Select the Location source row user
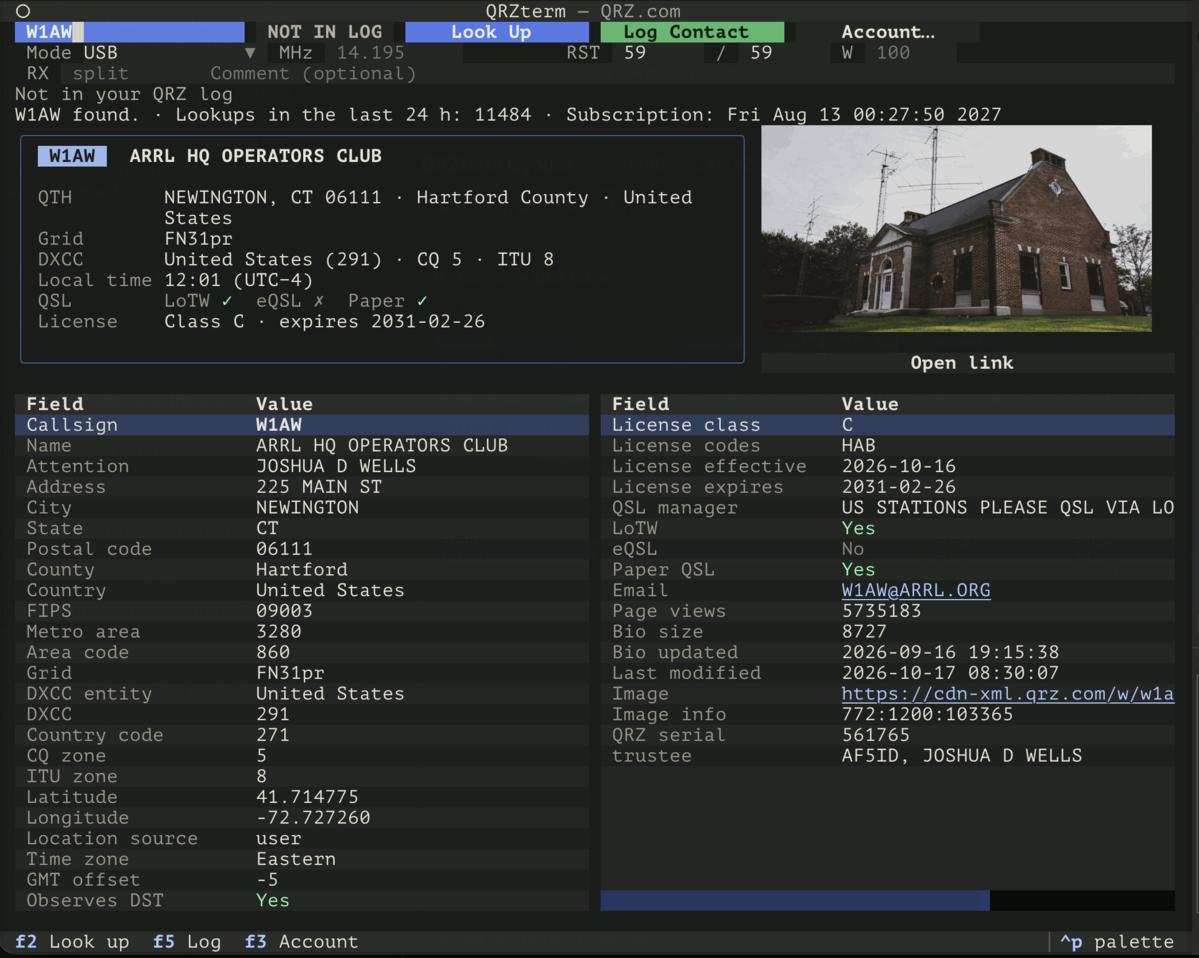Screen dimensions: 1199x958 302,837
